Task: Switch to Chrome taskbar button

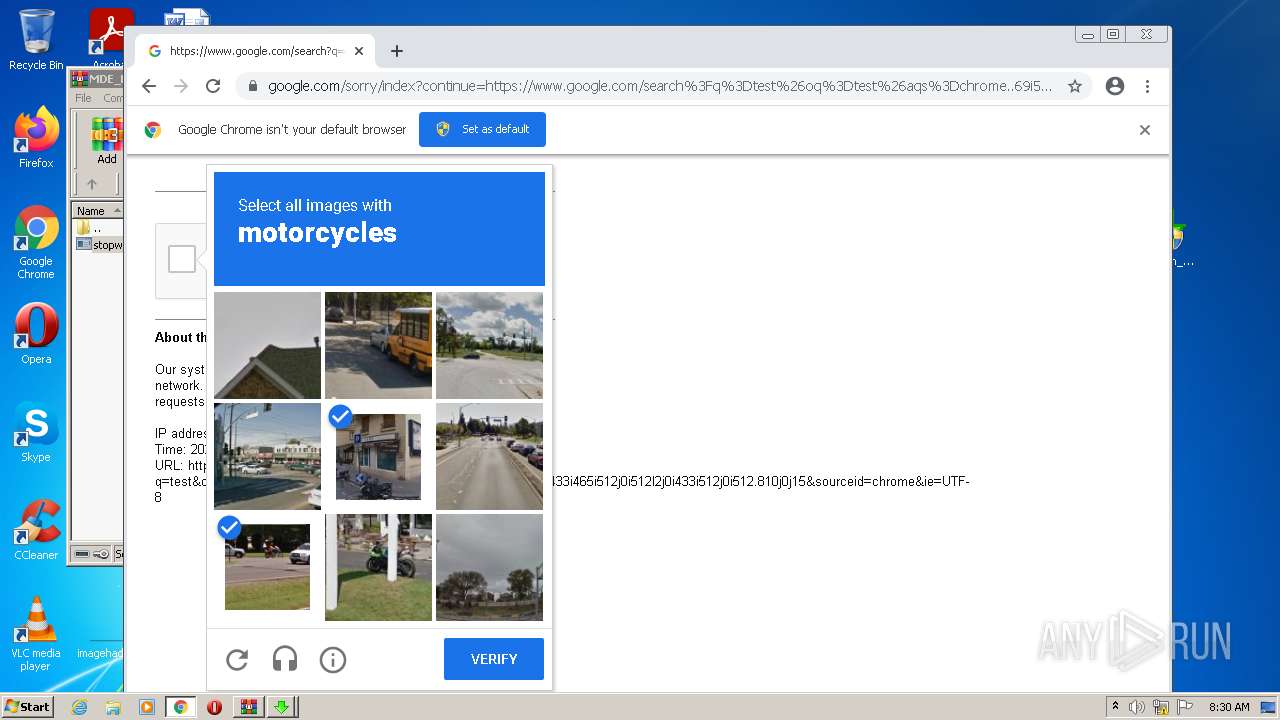Action: click(181, 707)
